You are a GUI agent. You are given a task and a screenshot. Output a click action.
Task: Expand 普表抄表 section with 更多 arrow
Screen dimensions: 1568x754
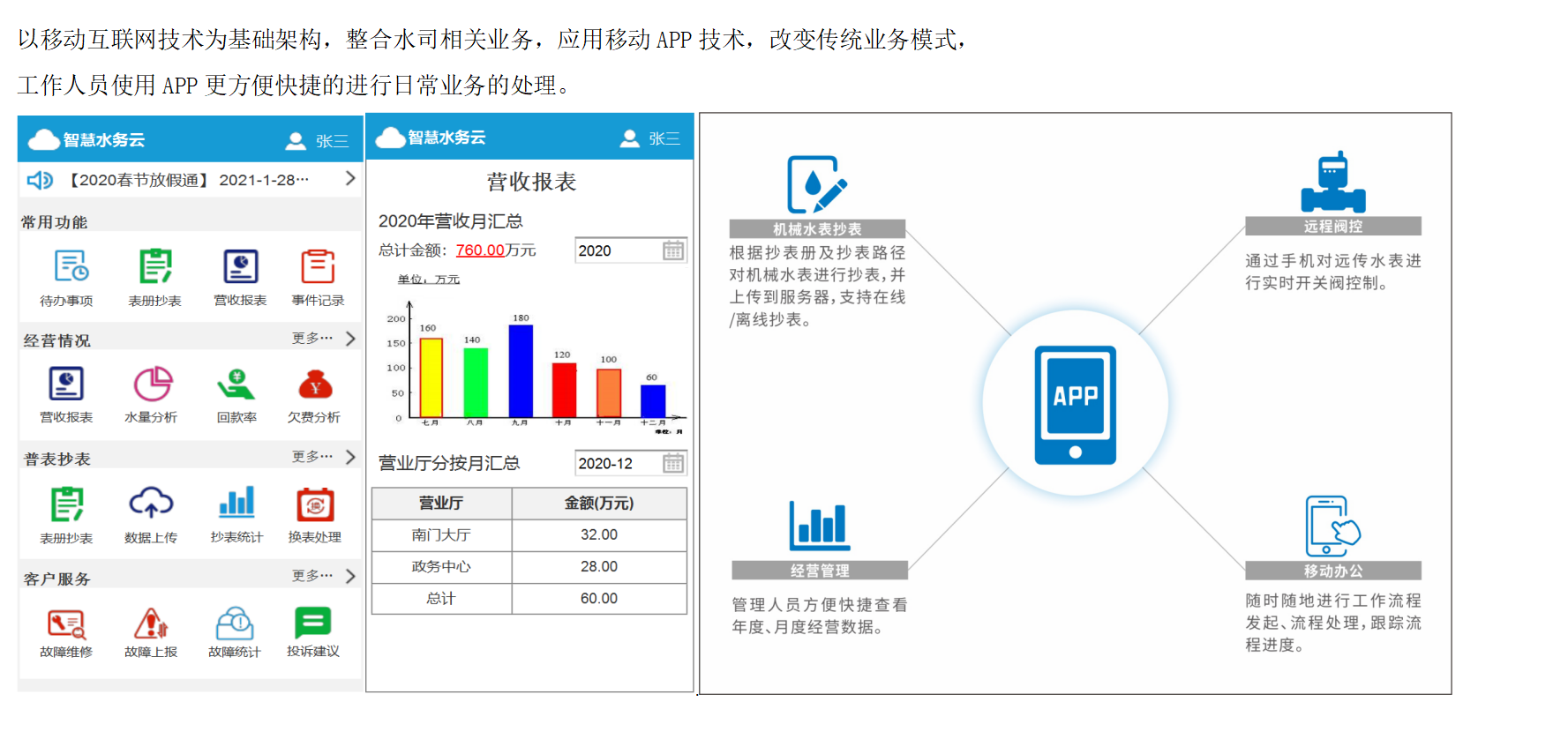(x=350, y=457)
